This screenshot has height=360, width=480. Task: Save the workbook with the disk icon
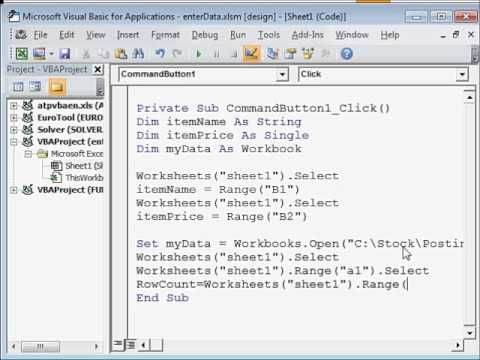[65, 54]
